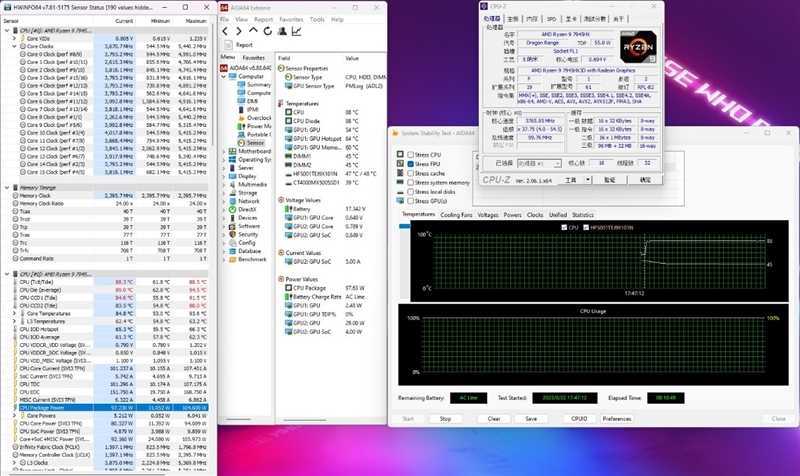Switch to the Powers tab
The width and height of the screenshot is (800, 476).
pyautogui.click(x=512, y=215)
